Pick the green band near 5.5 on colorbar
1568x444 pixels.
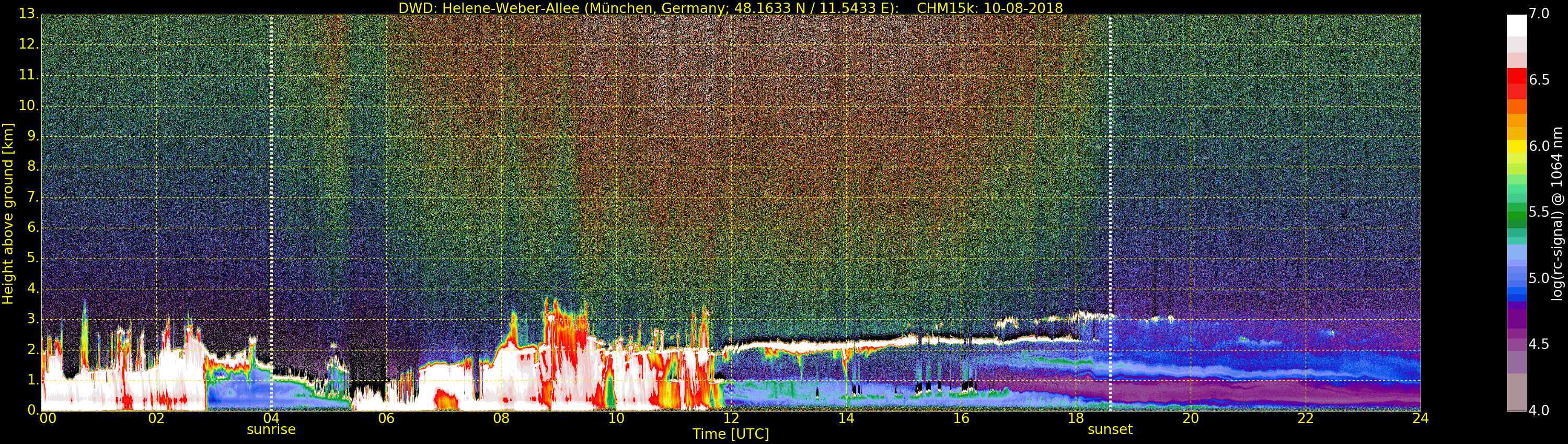click(1516, 213)
